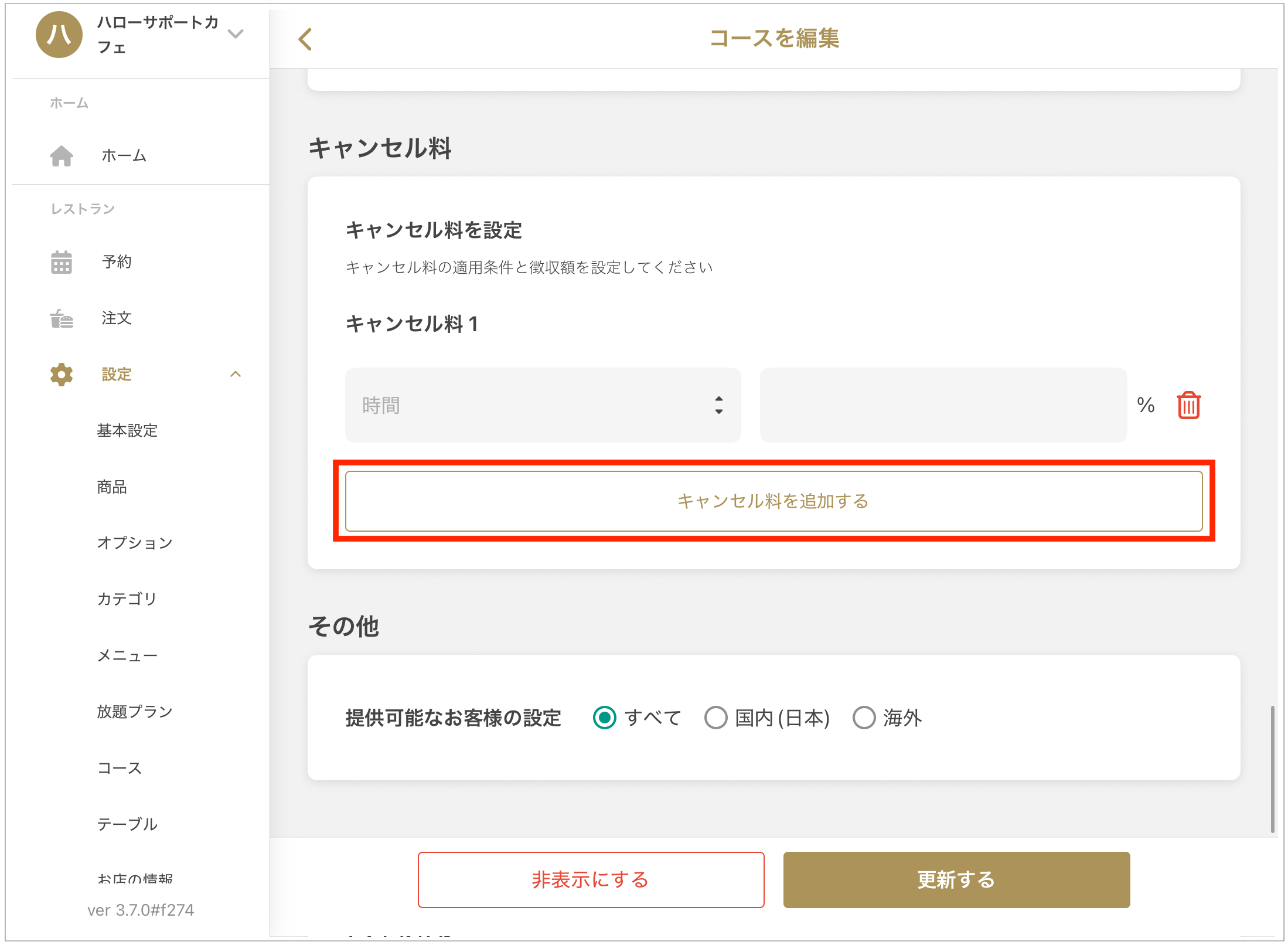Click the reservations calendar icon
This screenshot has height=945, width=1288.
coord(62,262)
